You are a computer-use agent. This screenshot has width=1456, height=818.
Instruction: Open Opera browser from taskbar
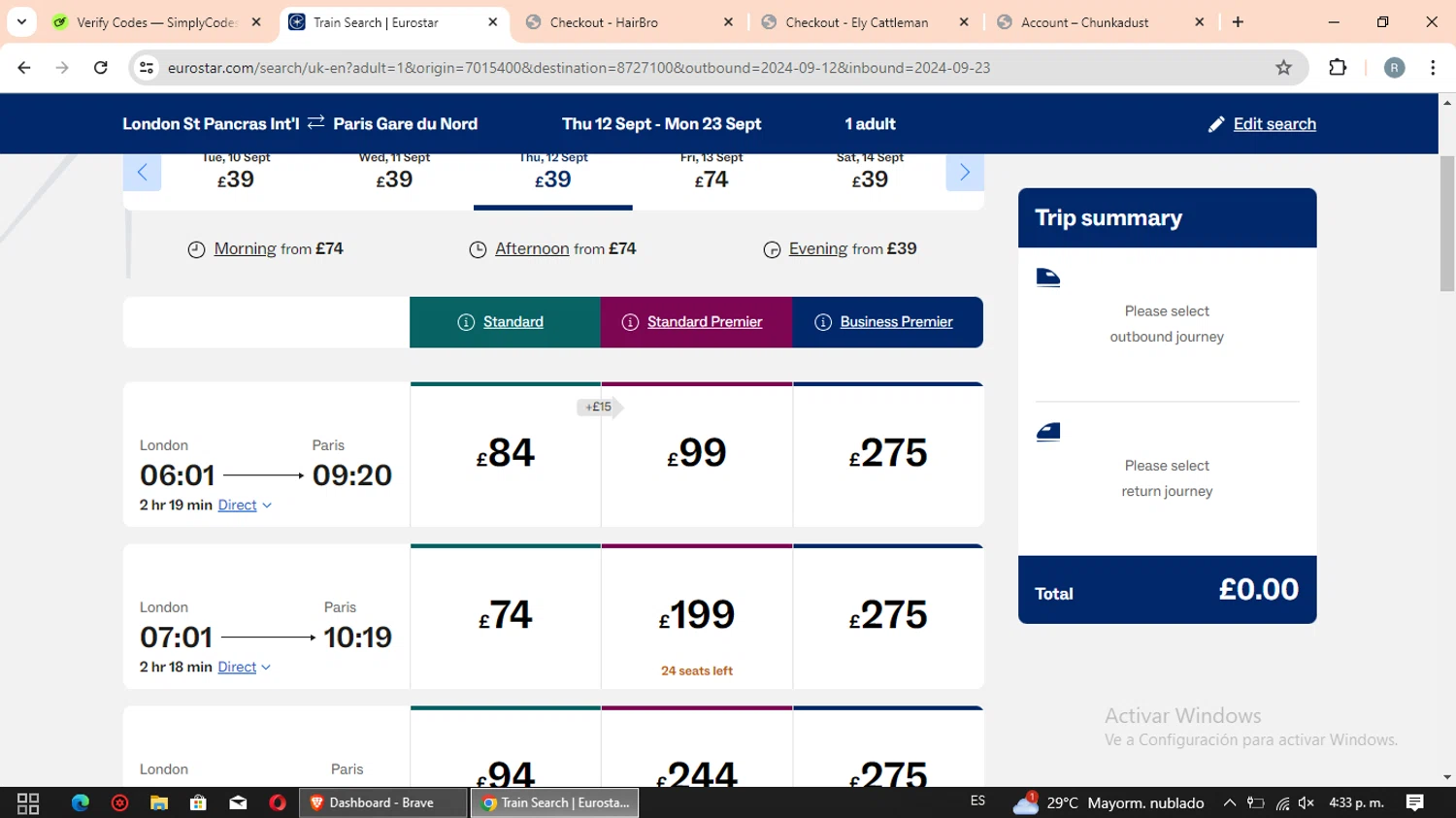click(278, 802)
